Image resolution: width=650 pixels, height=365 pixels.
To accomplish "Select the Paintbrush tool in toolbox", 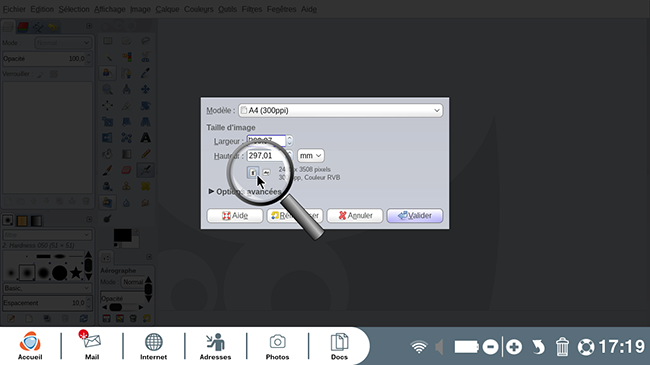I will tap(107, 170).
